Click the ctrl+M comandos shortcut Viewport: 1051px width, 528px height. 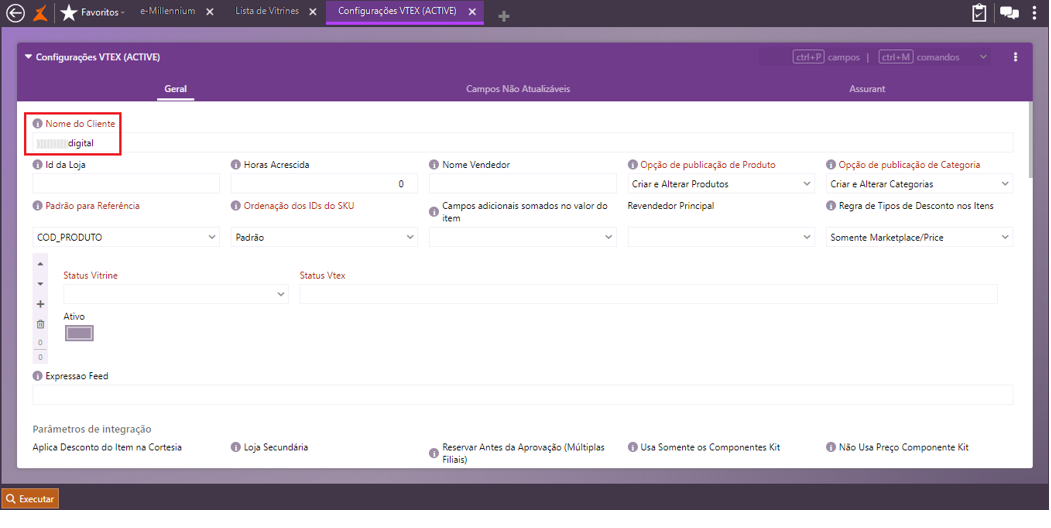tap(919, 58)
